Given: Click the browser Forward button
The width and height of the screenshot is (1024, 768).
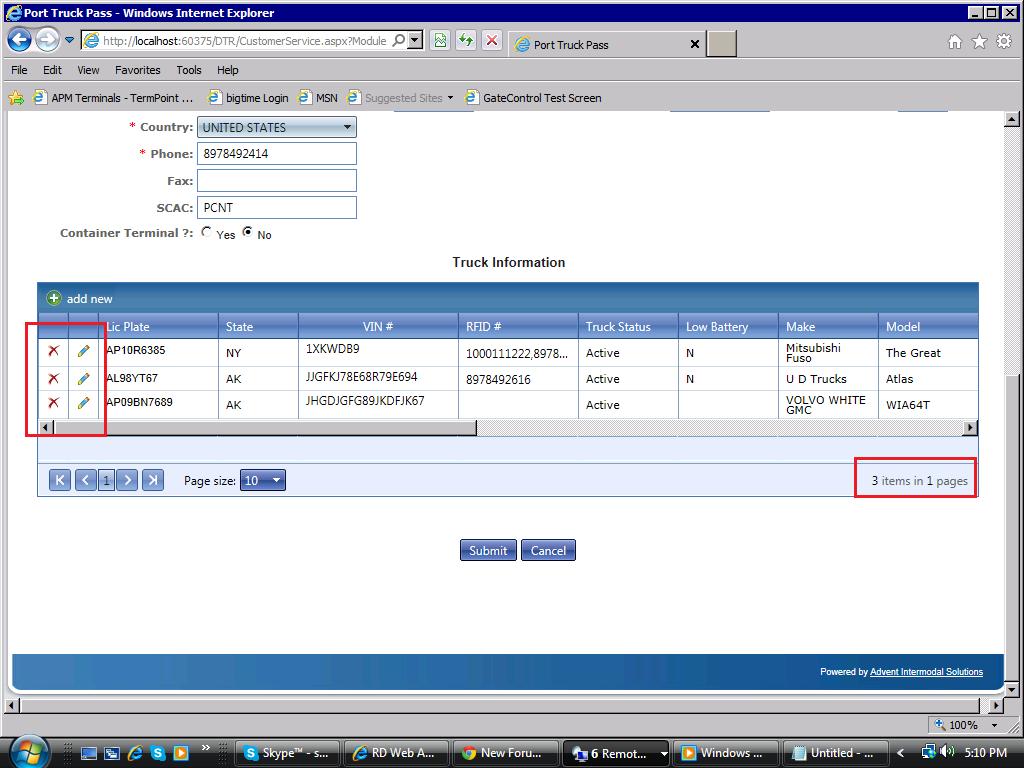Looking at the screenshot, I should (x=47, y=40).
